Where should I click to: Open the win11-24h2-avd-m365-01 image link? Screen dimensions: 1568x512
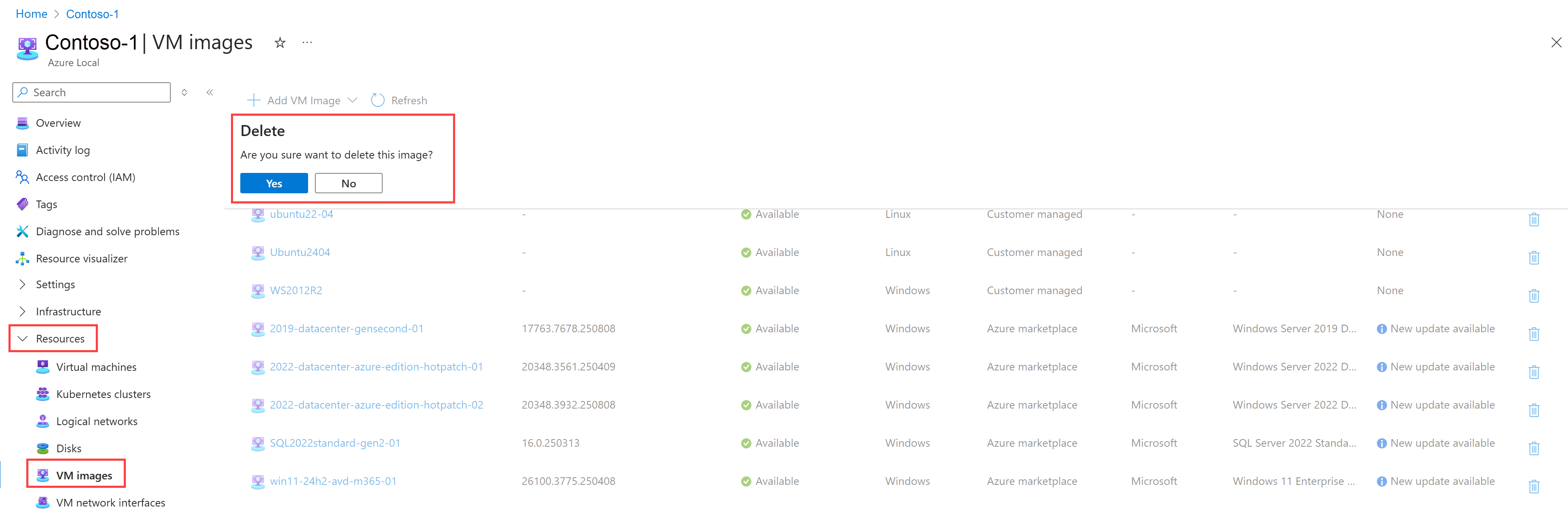pos(333,481)
